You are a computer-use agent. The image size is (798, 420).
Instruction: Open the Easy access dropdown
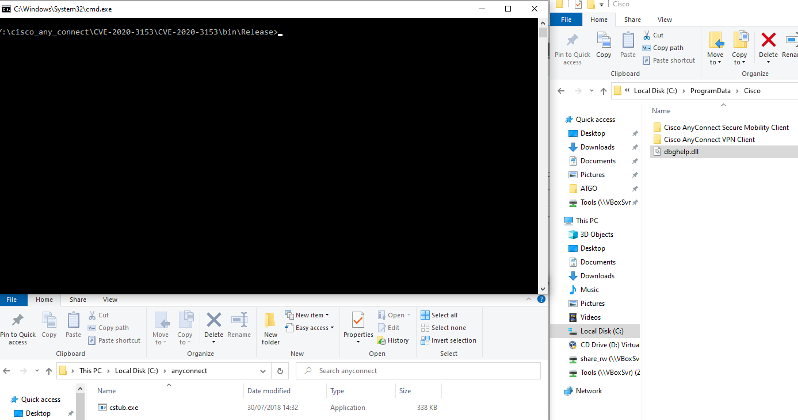[313, 327]
